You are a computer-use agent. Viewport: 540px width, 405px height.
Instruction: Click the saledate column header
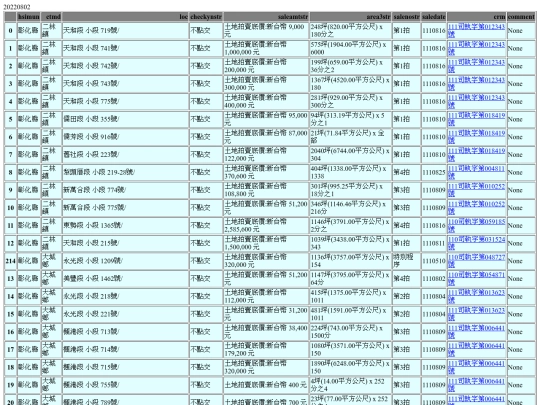pos(434,17)
